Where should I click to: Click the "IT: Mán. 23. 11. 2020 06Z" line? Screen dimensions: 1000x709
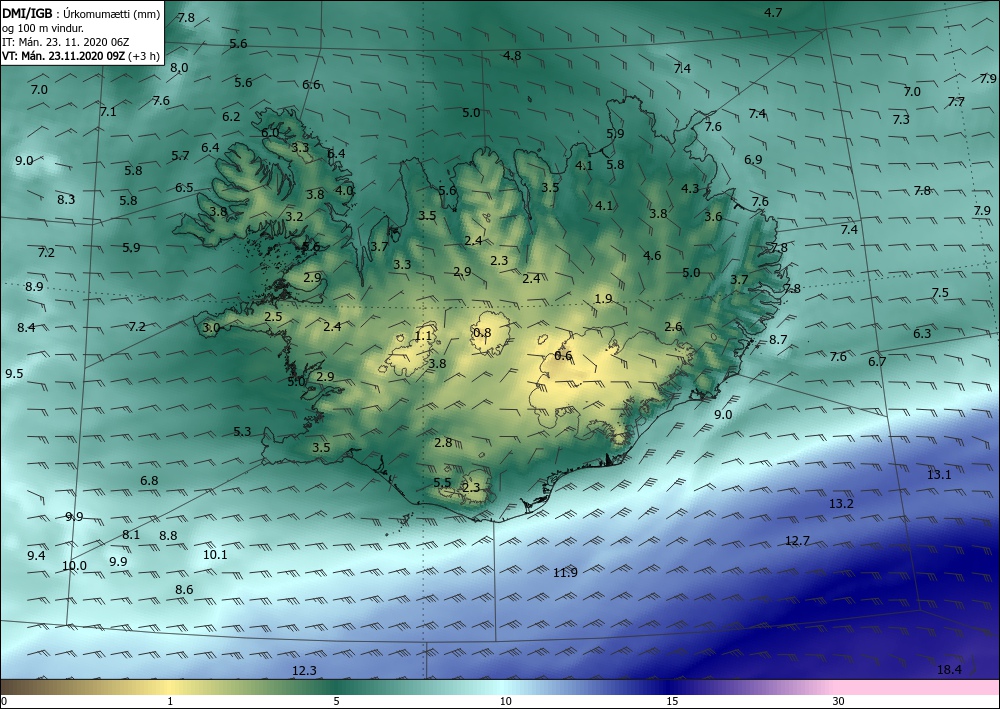[x=66, y=43]
